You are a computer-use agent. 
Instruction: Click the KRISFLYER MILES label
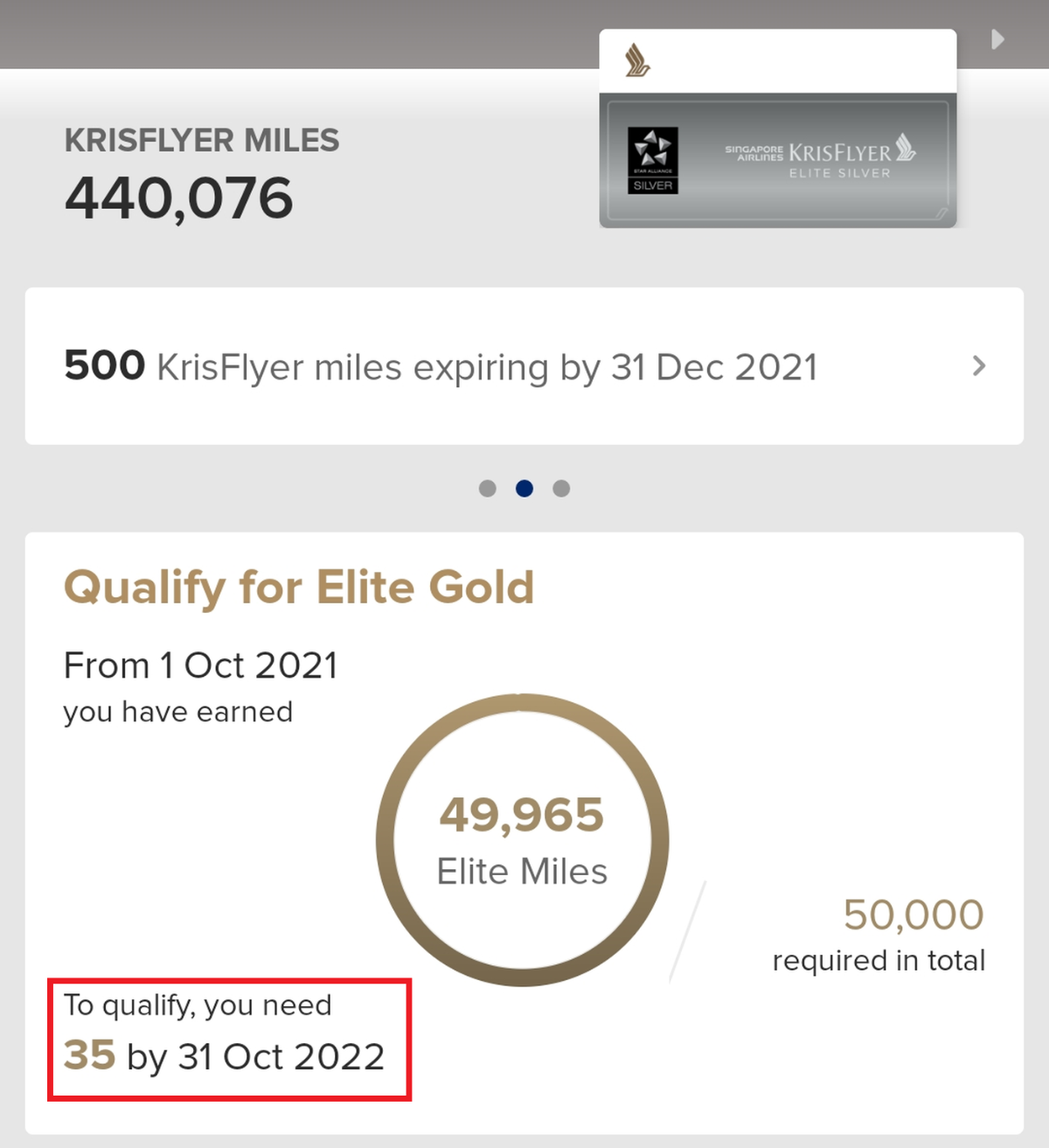click(202, 141)
